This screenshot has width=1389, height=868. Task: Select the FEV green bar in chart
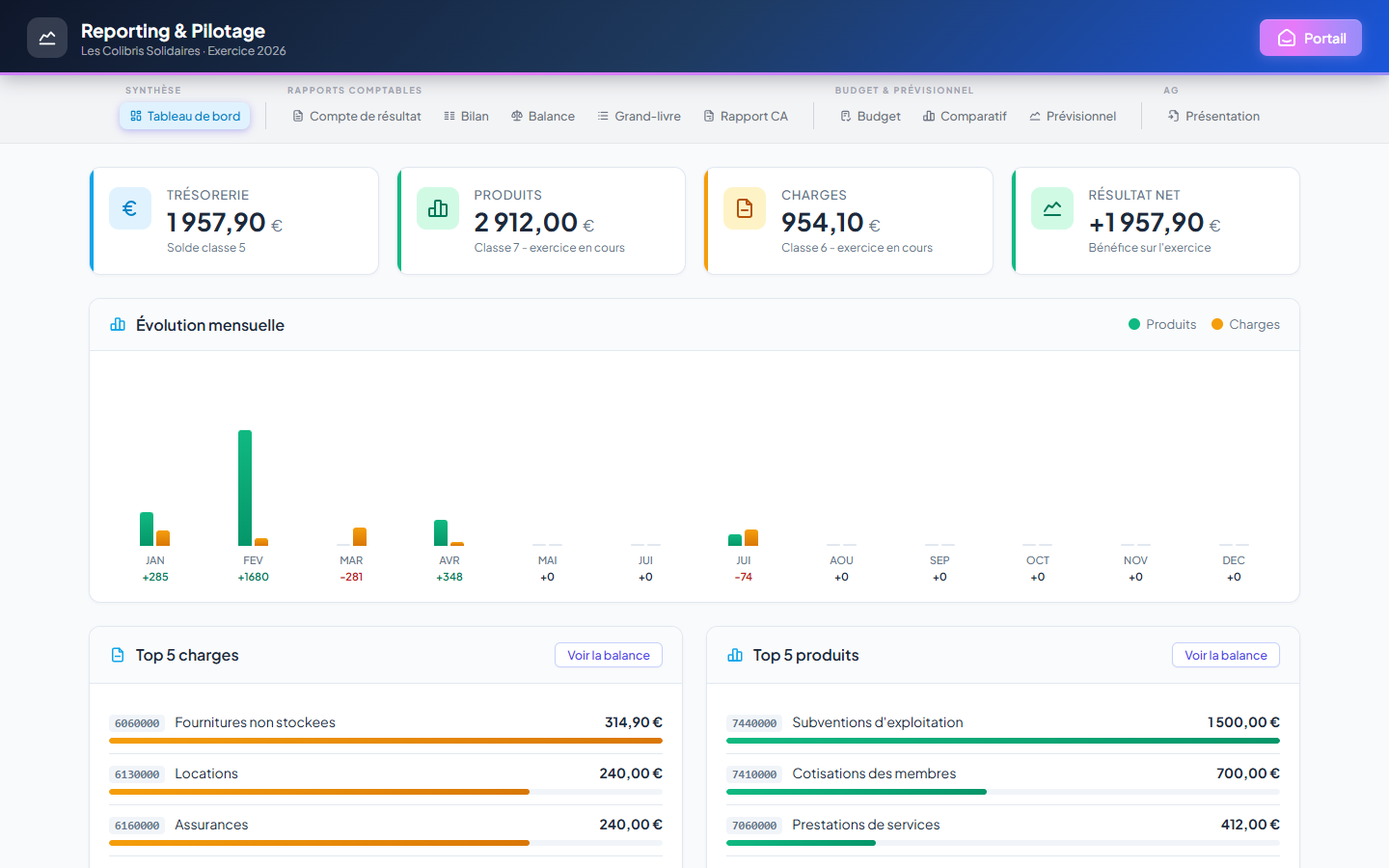click(245, 488)
